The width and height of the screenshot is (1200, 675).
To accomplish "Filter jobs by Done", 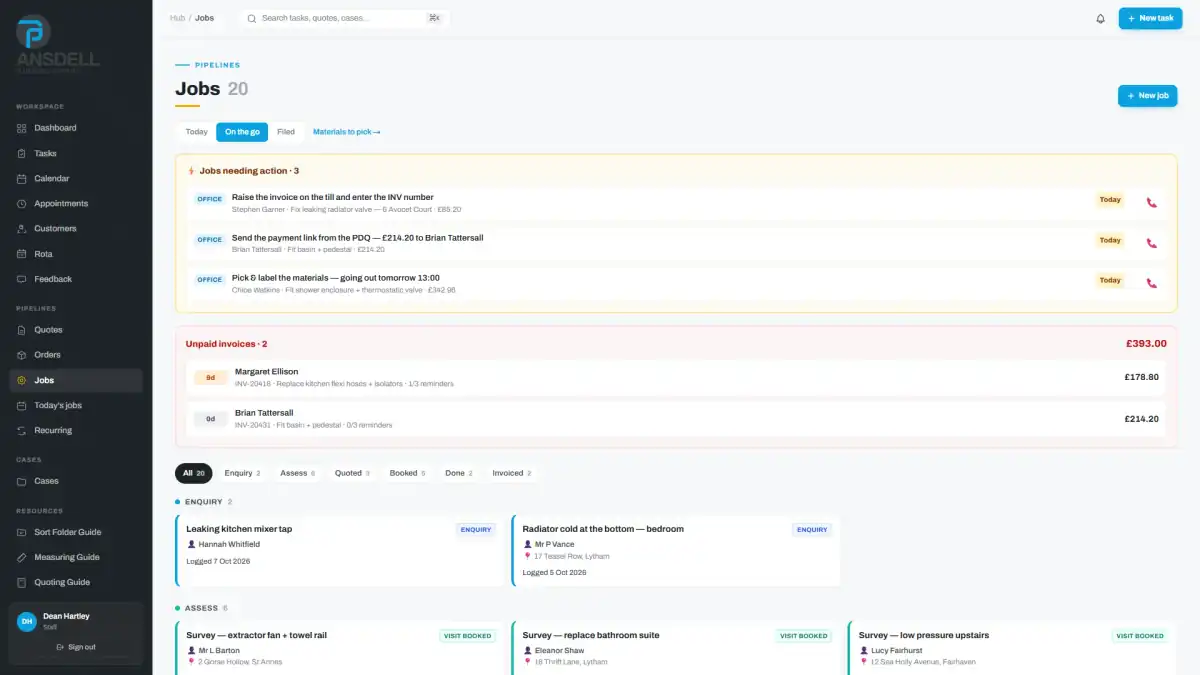I will (x=458, y=473).
